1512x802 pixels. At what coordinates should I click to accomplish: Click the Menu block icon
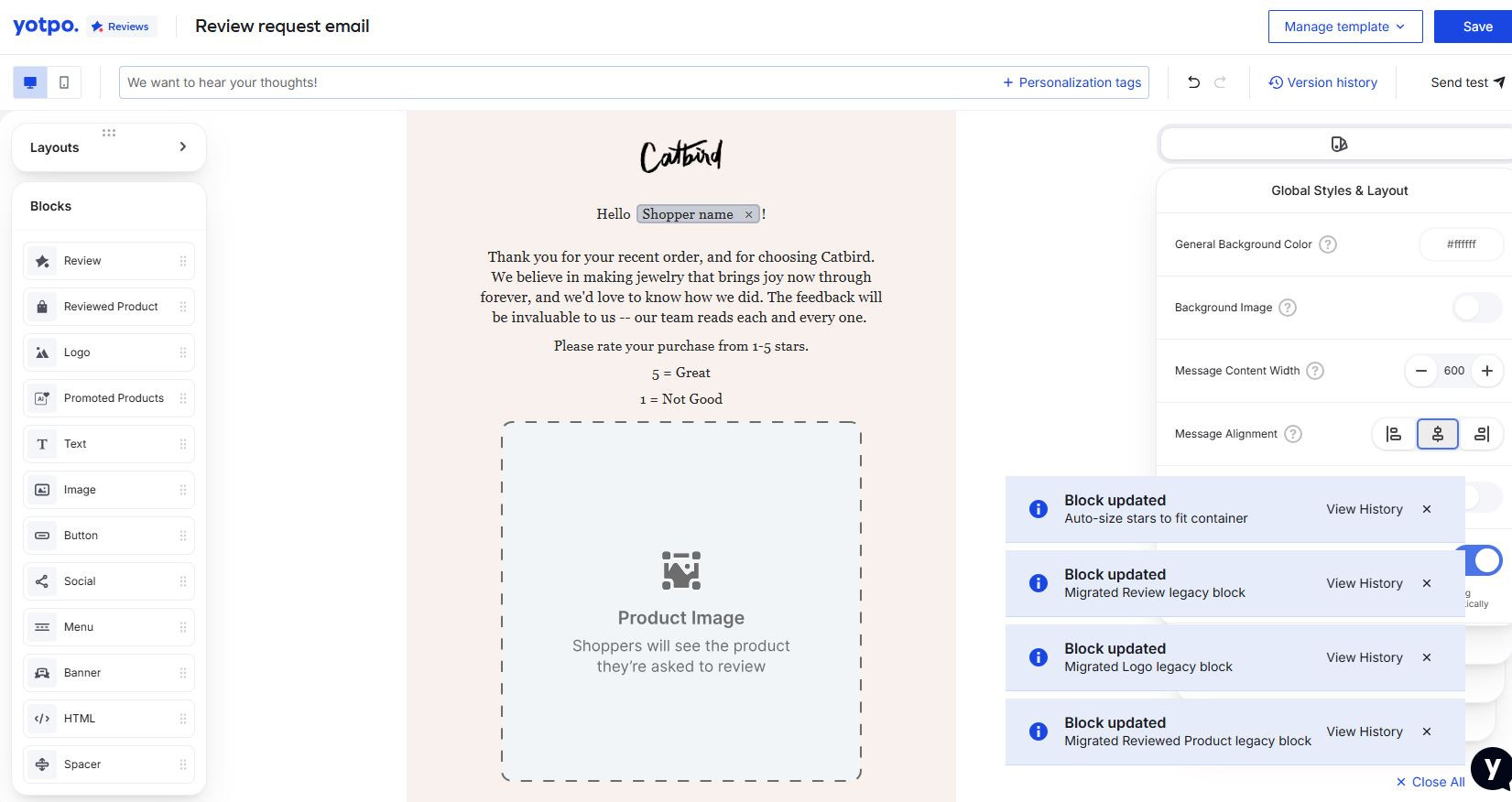[42, 627]
